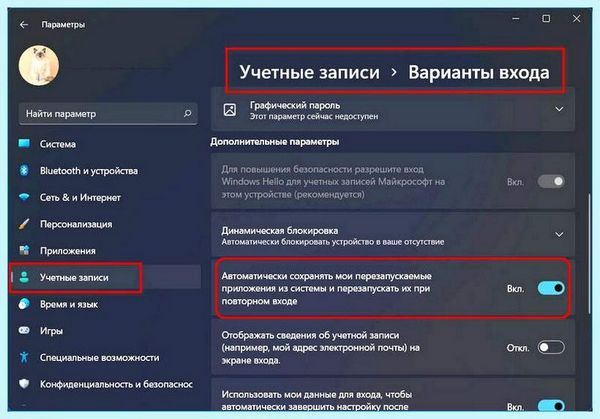Click the Графический пароль picture icon
This screenshot has height=419, width=600.
pos(230,110)
